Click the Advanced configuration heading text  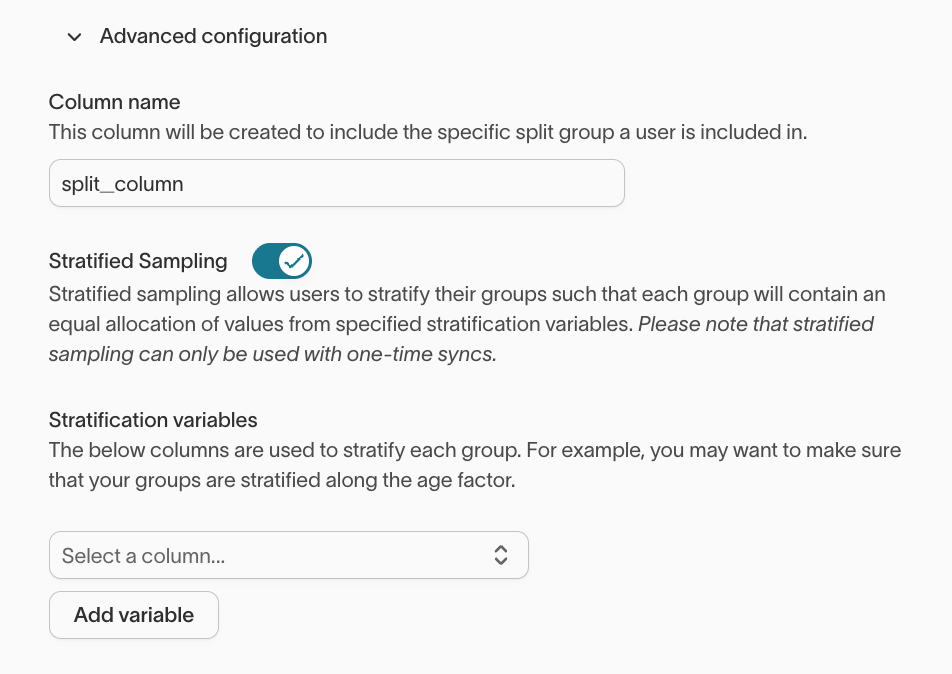click(x=213, y=36)
